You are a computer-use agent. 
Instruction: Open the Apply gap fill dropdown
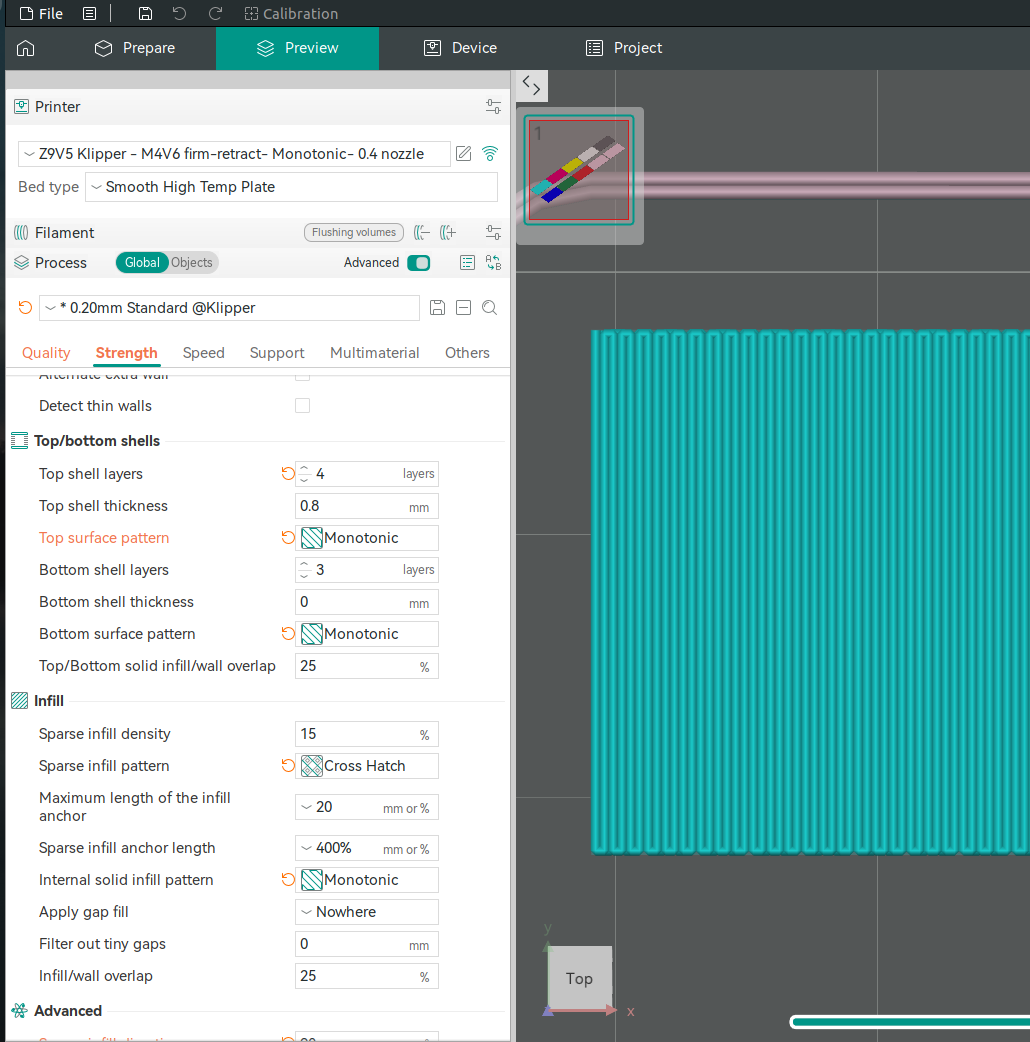click(367, 912)
